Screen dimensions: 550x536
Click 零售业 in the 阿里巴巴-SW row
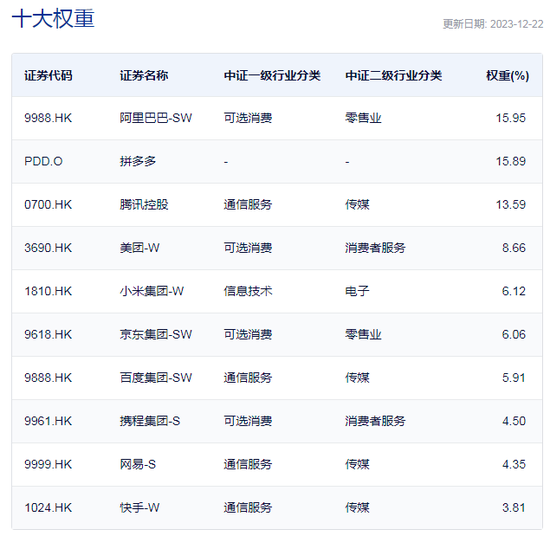tap(363, 118)
